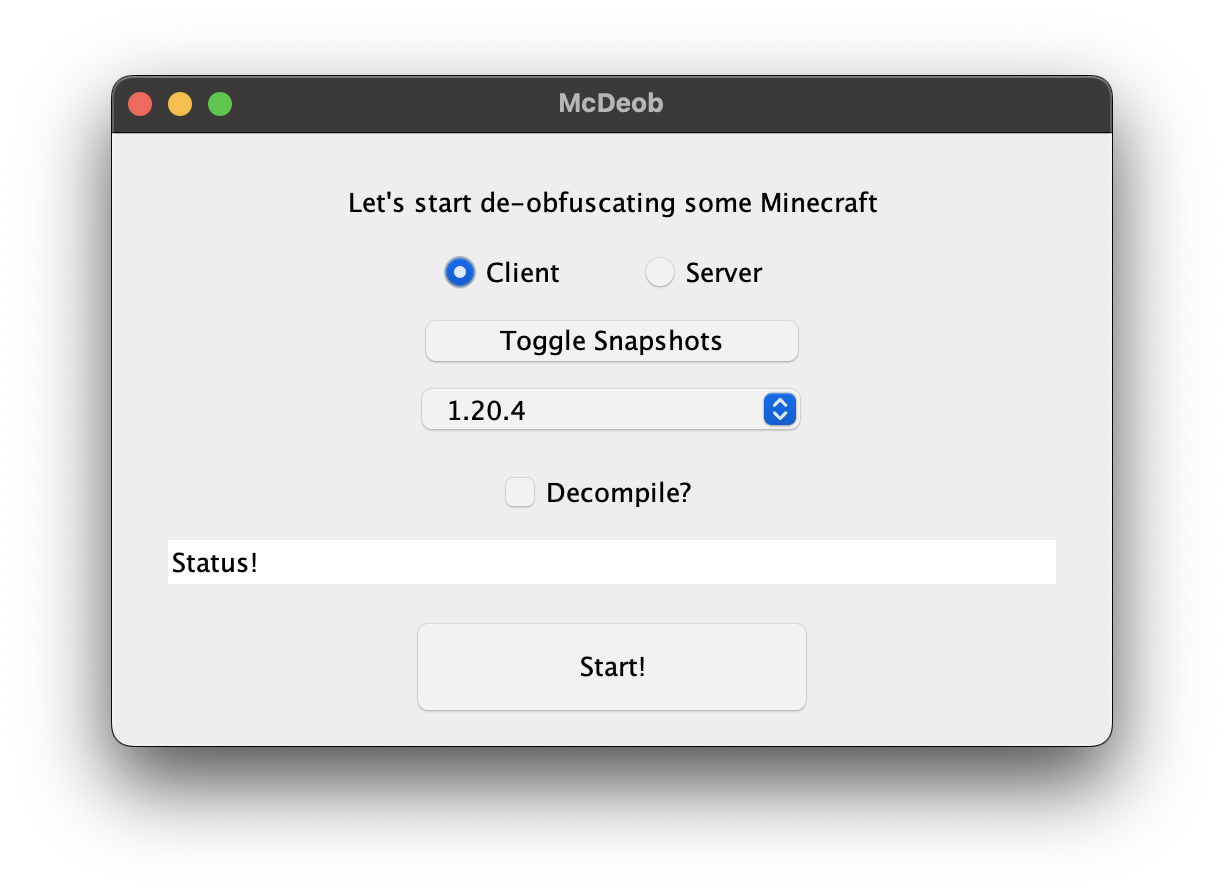Click the "Decompile?" label text
The width and height of the screenshot is (1224, 894).
(618, 493)
